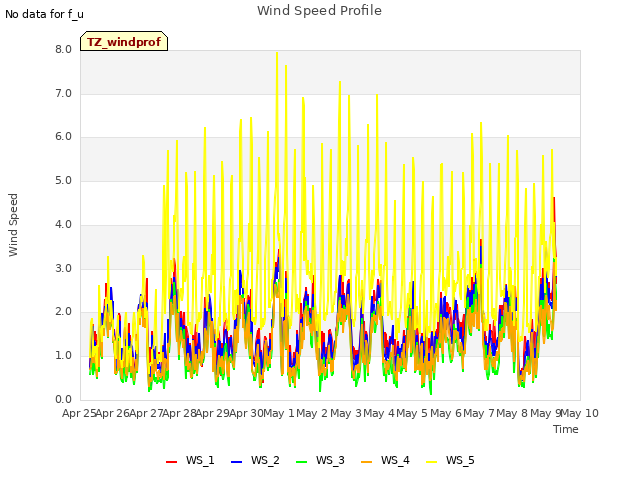
Task: Click the tallest yellow WS_5 peak near 8.0
Action: coord(277,53)
